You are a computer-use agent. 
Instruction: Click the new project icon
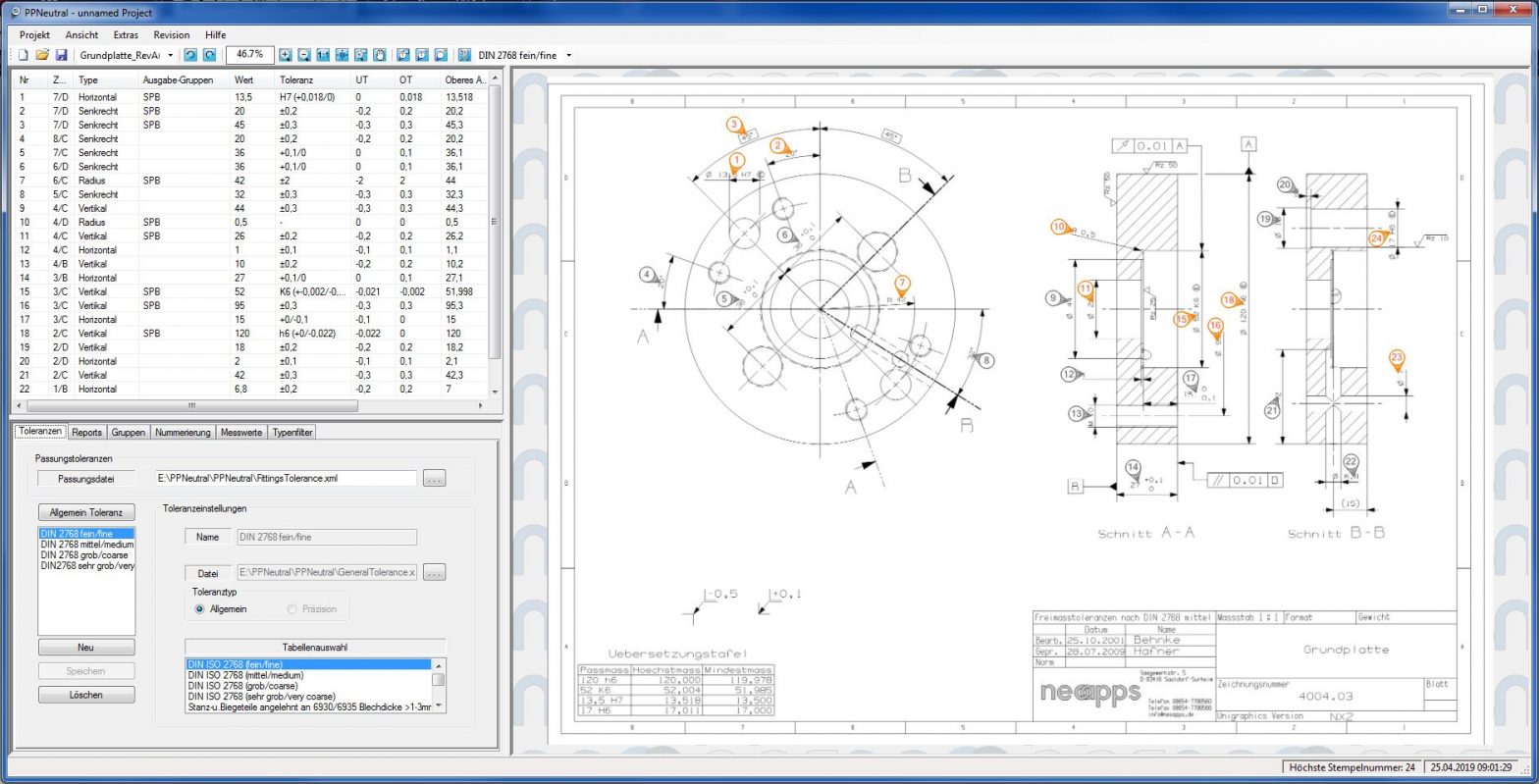[x=23, y=56]
